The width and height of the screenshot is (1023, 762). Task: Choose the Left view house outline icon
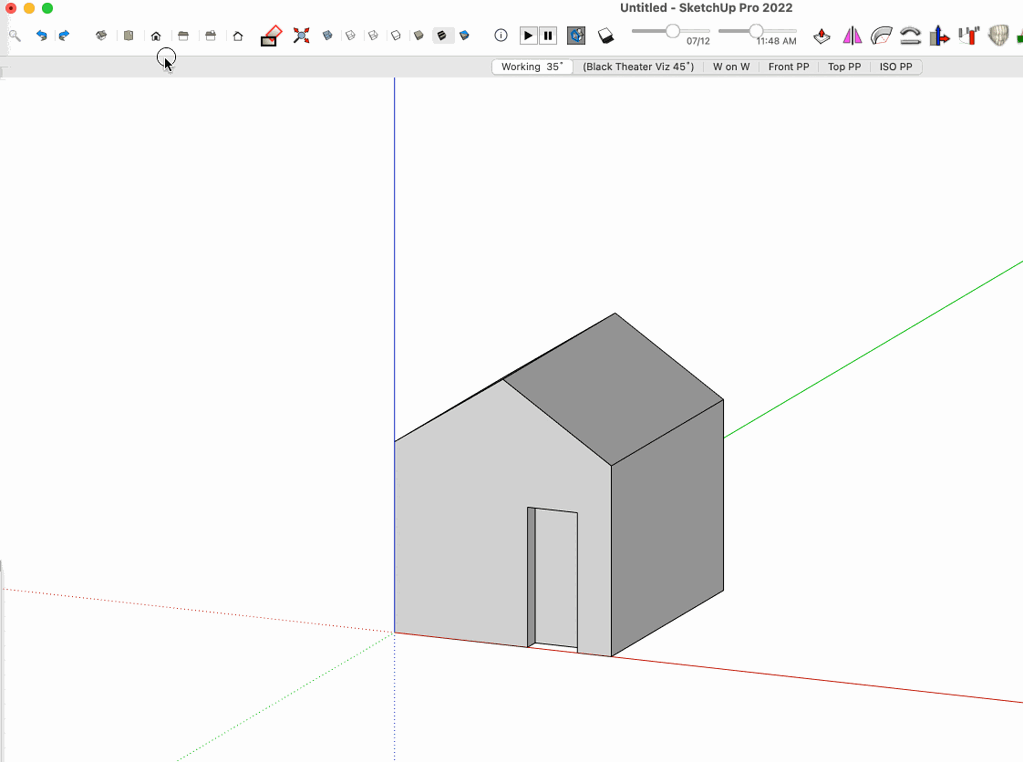(238, 36)
